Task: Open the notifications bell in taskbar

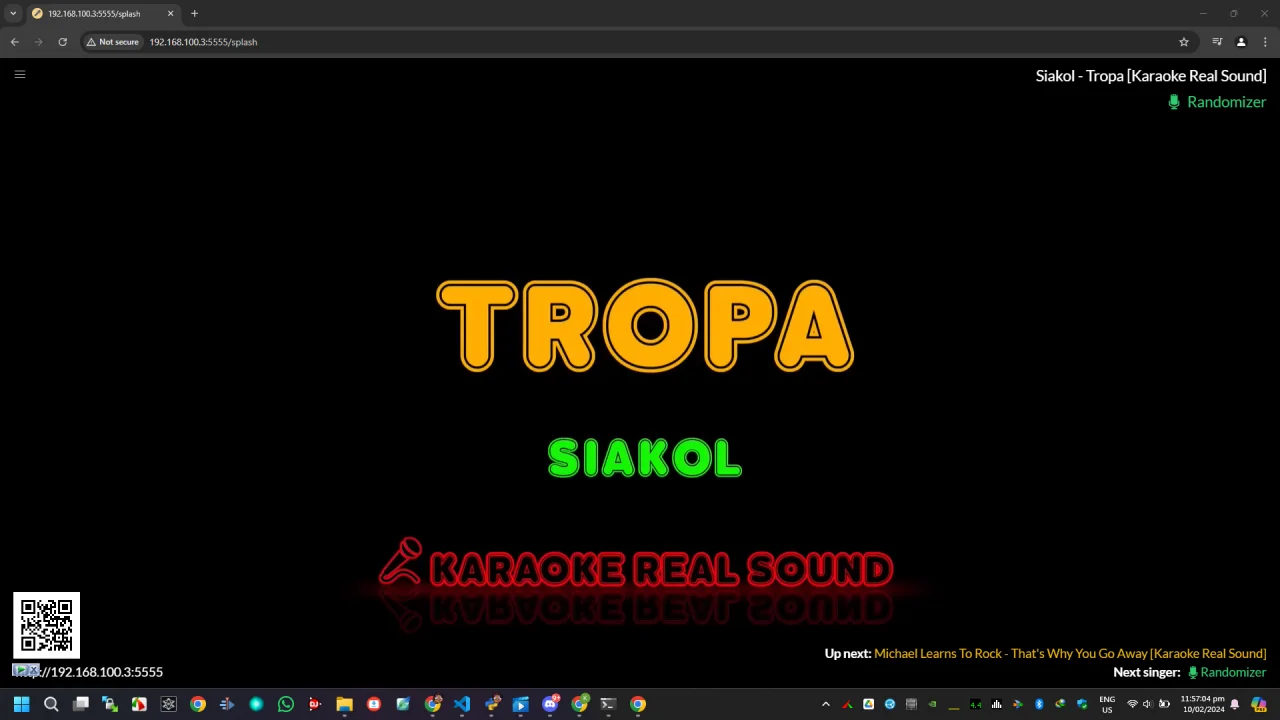Action: pos(1235,705)
